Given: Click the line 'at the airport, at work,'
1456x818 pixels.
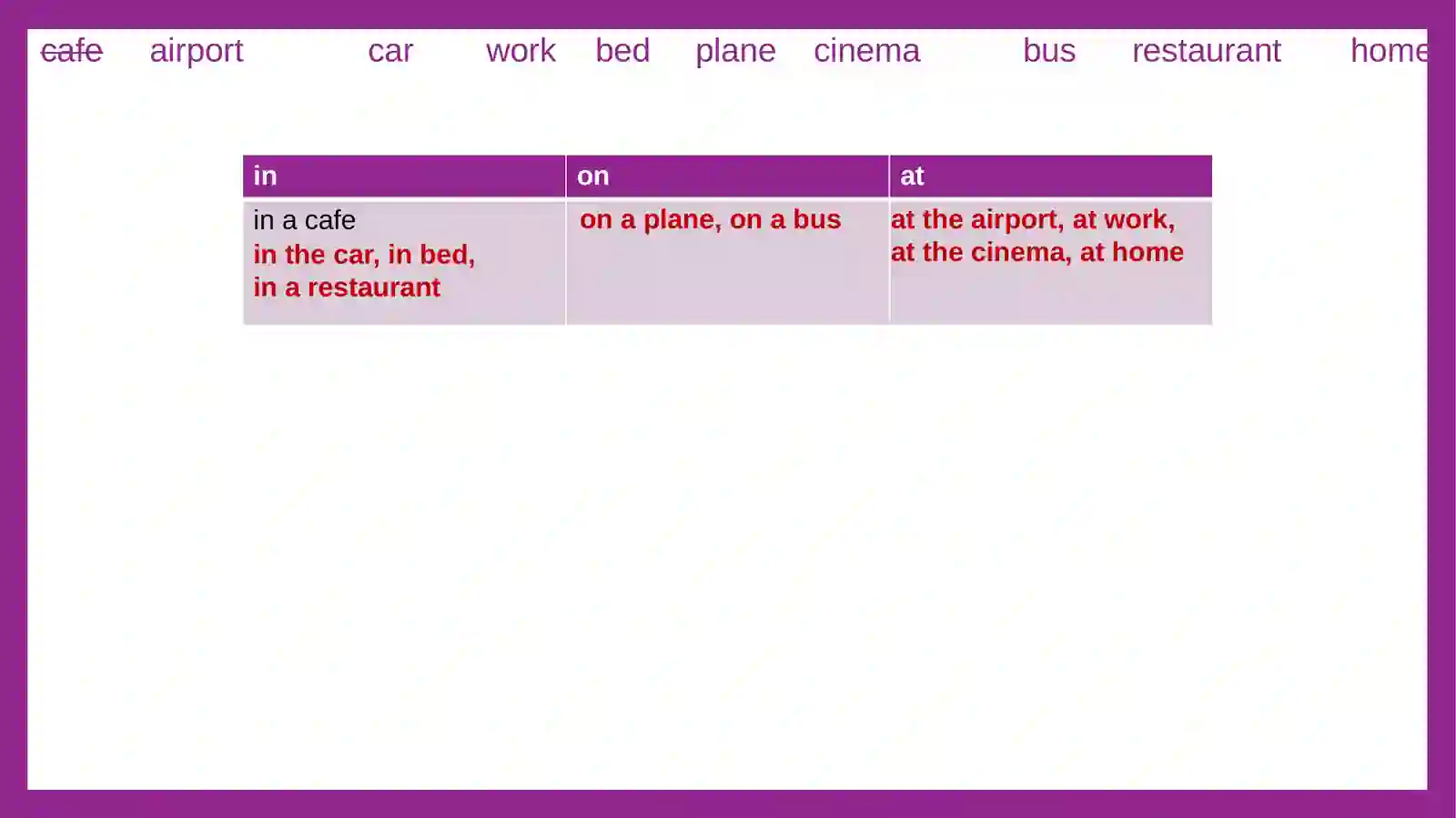Looking at the screenshot, I should point(1033,220).
